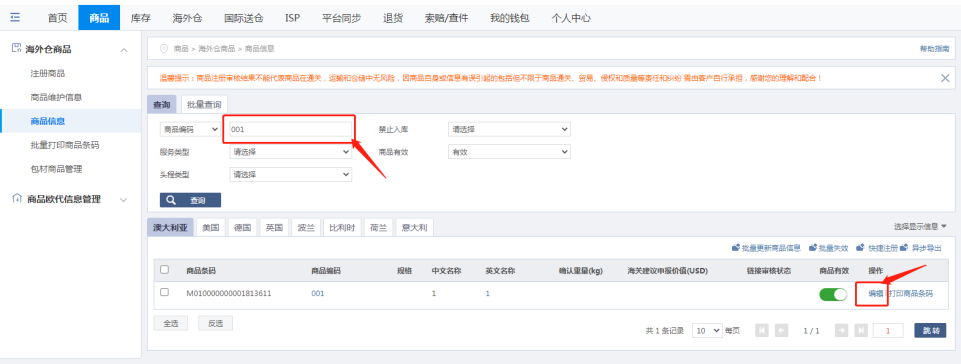Open the 个人中心 top menu

click(571, 18)
